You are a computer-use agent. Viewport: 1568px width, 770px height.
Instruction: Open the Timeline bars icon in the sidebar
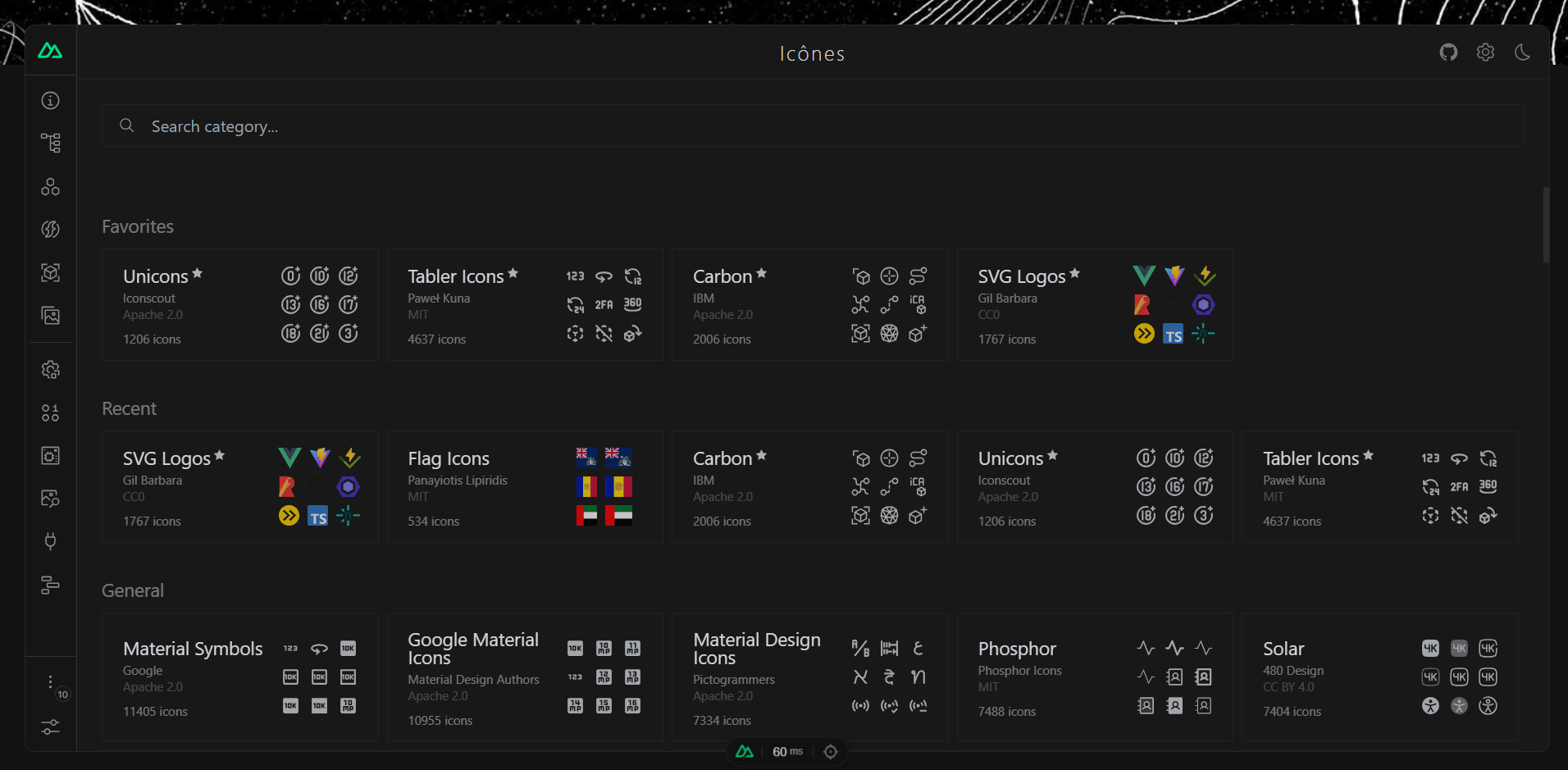point(51,585)
